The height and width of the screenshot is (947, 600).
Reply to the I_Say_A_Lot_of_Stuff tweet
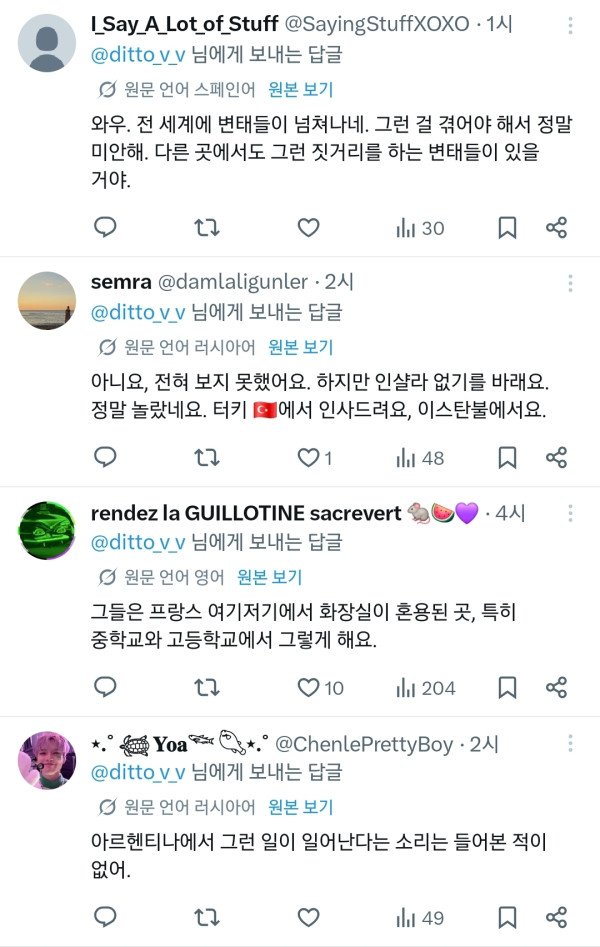coord(106,228)
